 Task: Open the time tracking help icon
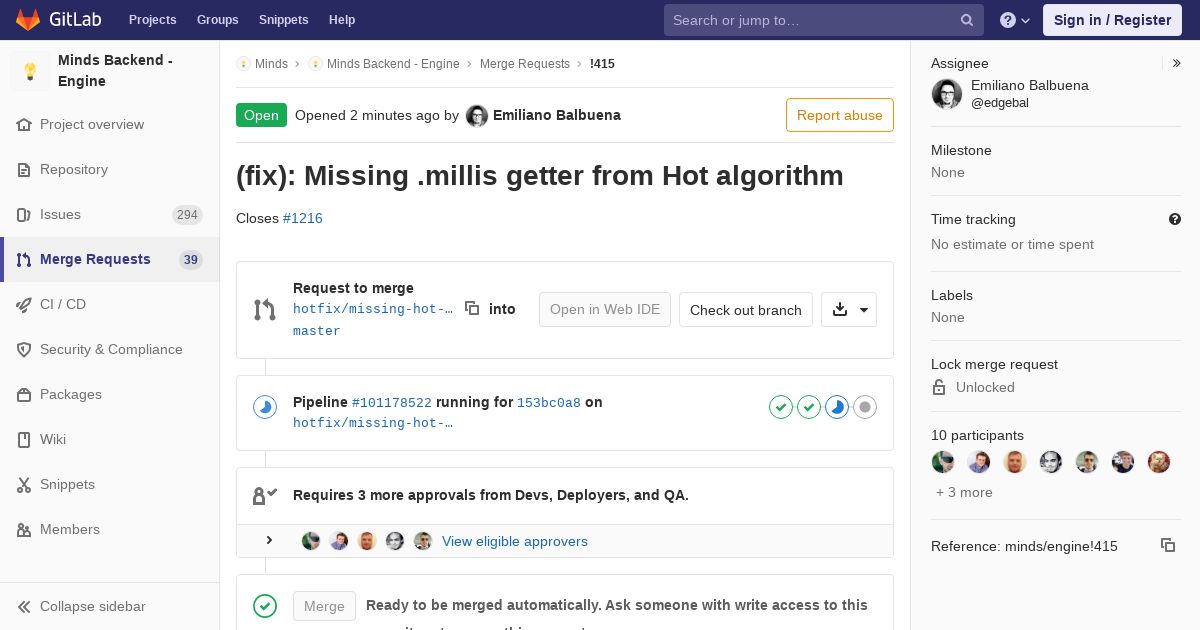click(x=1175, y=219)
